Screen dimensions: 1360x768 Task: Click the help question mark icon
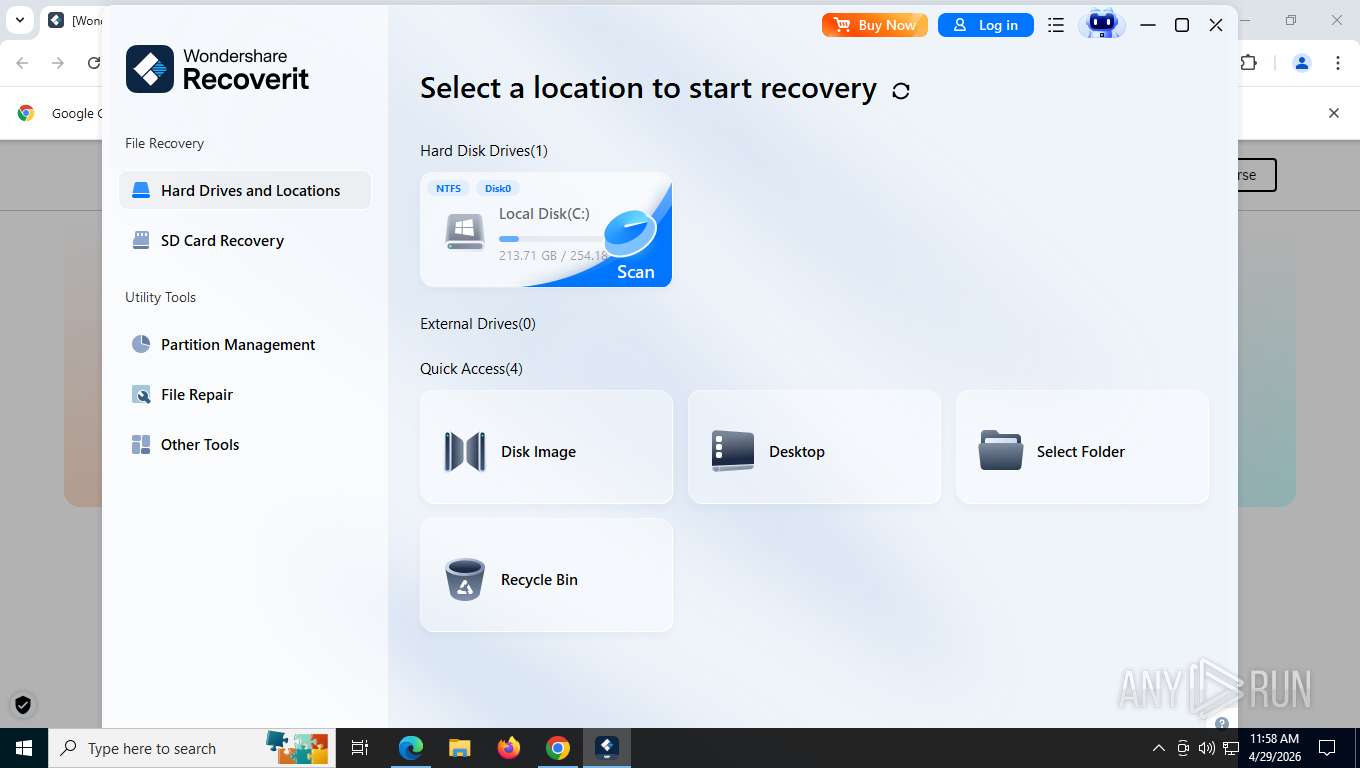pyautogui.click(x=1221, y=722)
